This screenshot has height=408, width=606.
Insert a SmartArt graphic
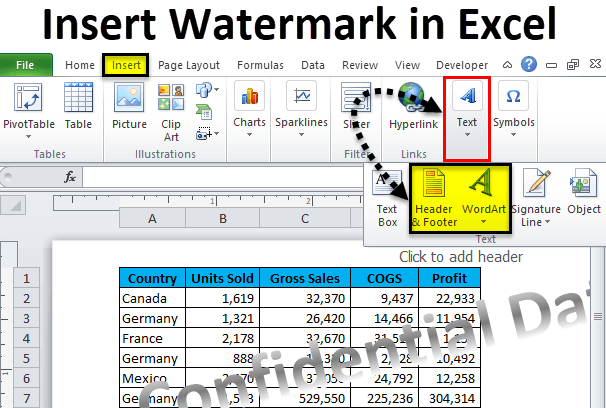pyautogui.click(x=204, y=112)
